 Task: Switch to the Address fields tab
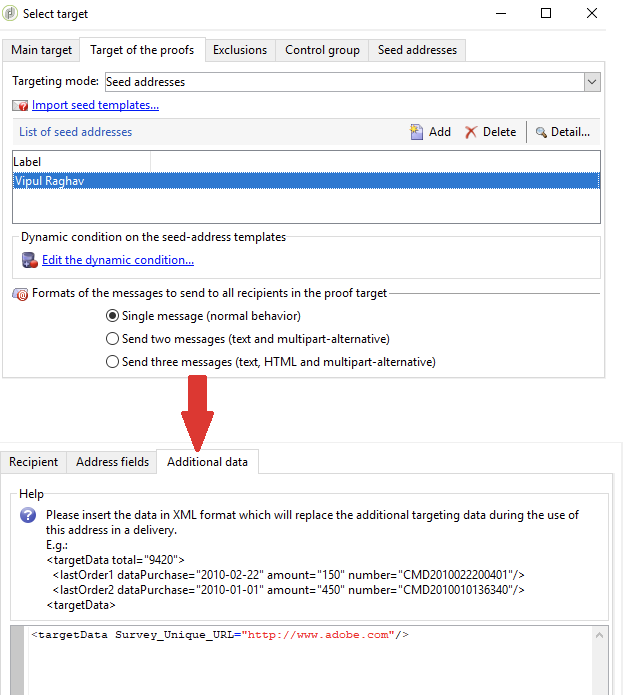pos(112,462)
